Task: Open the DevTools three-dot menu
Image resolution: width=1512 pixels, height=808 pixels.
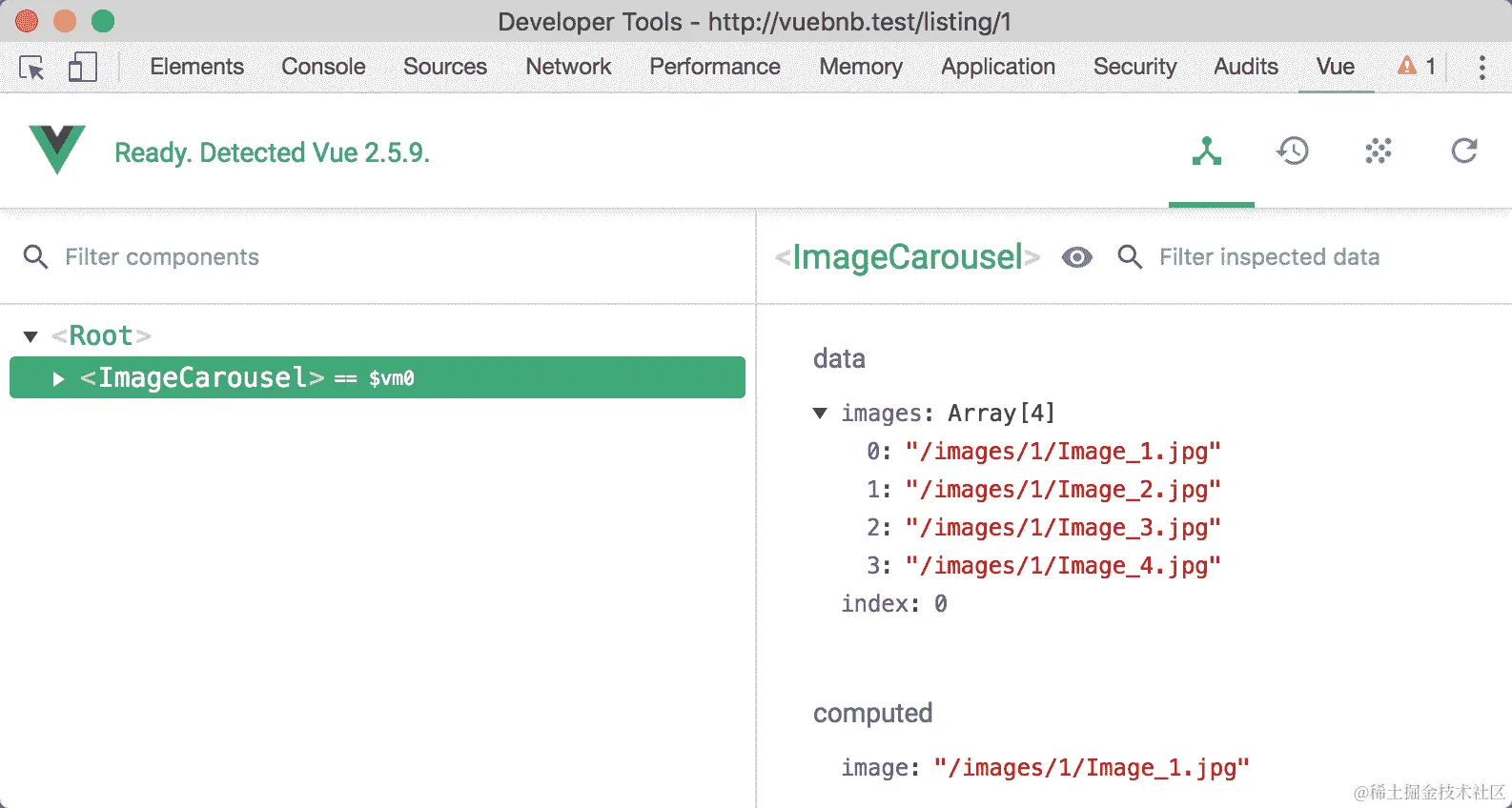Action: [1481, 67]
